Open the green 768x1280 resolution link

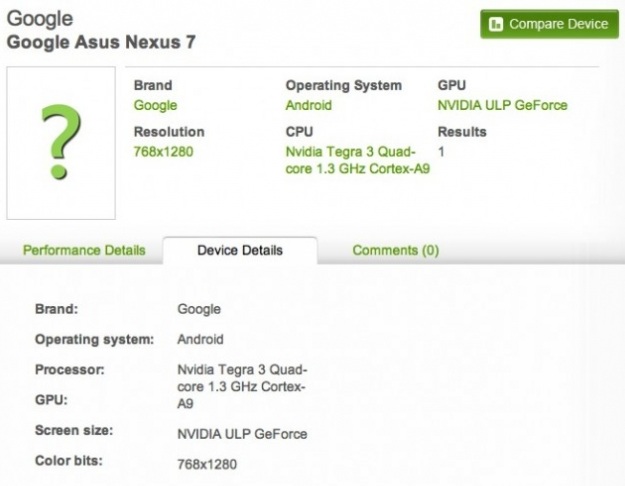click(x=163, y=152)
